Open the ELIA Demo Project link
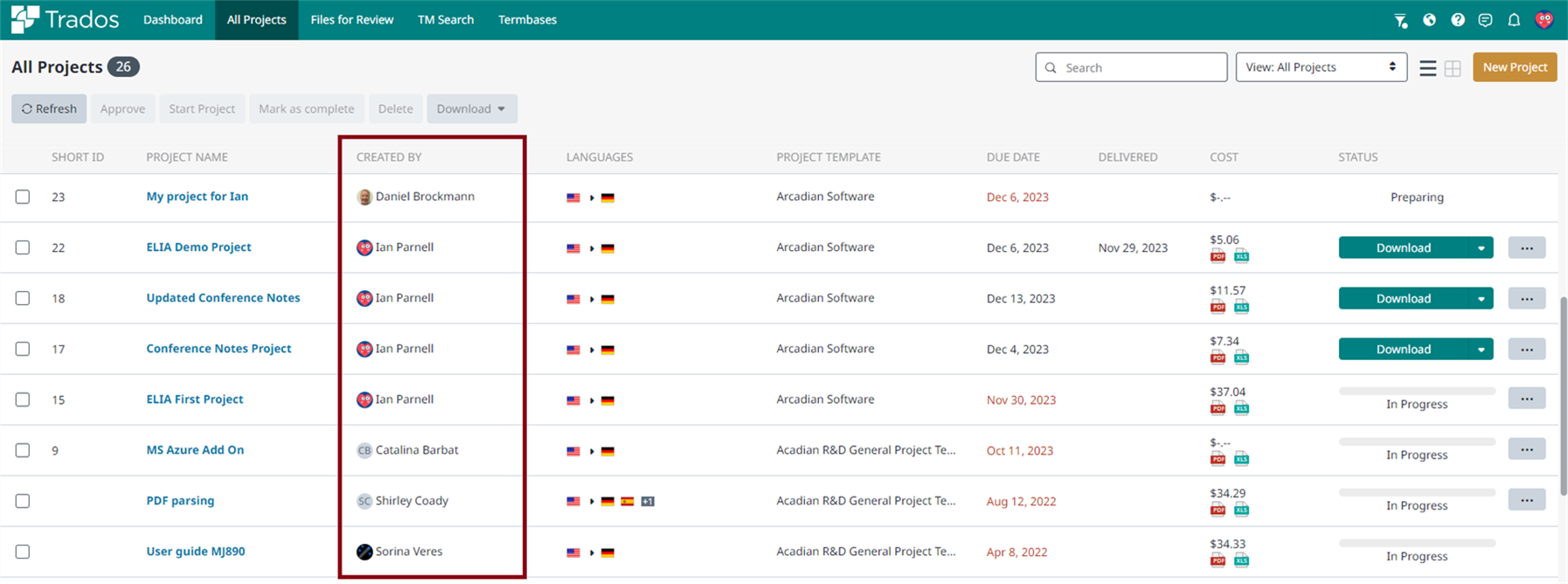Viewport: 1568px width, 584px height. pos(198,247)
